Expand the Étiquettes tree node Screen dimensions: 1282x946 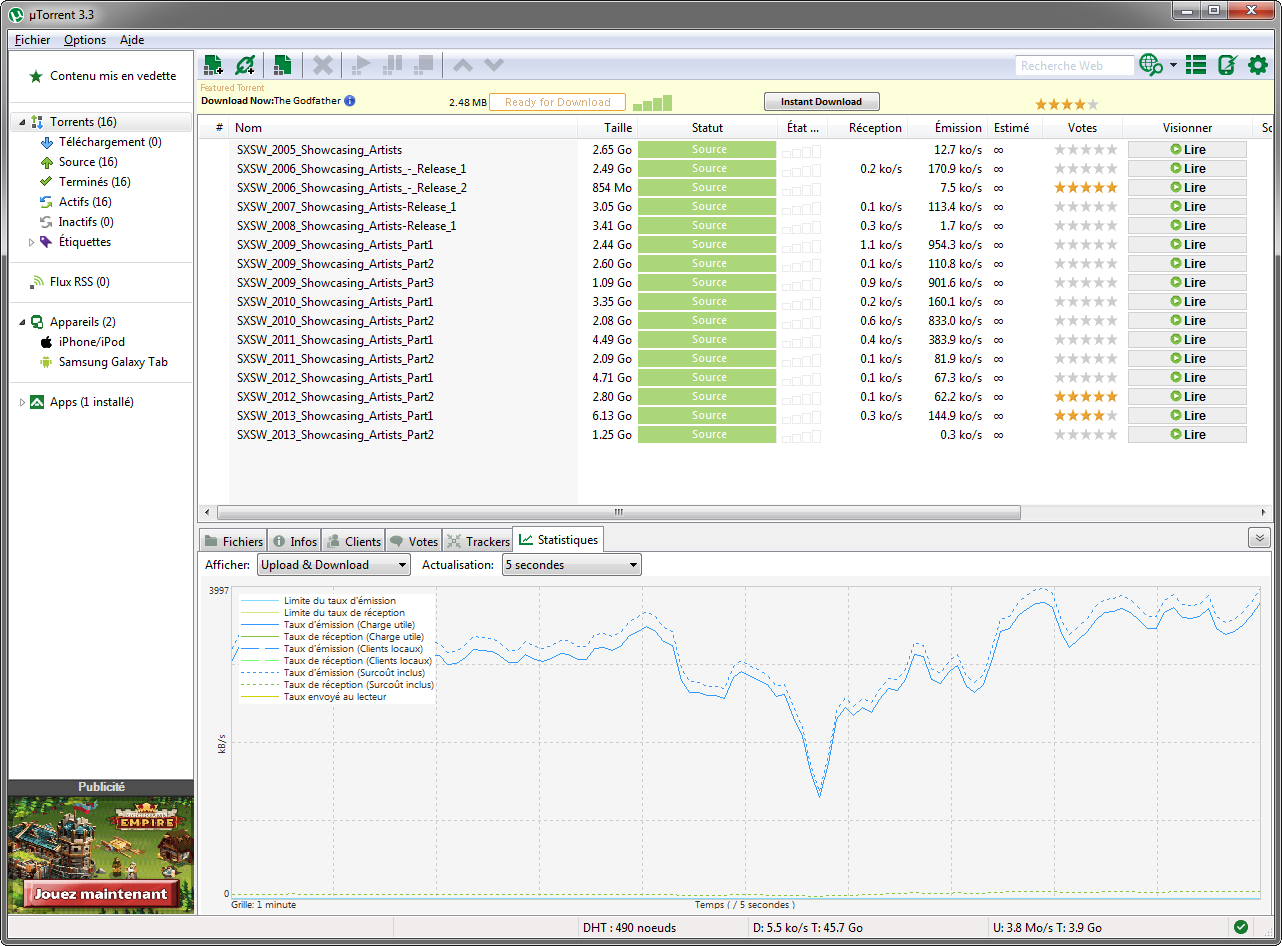31,242
